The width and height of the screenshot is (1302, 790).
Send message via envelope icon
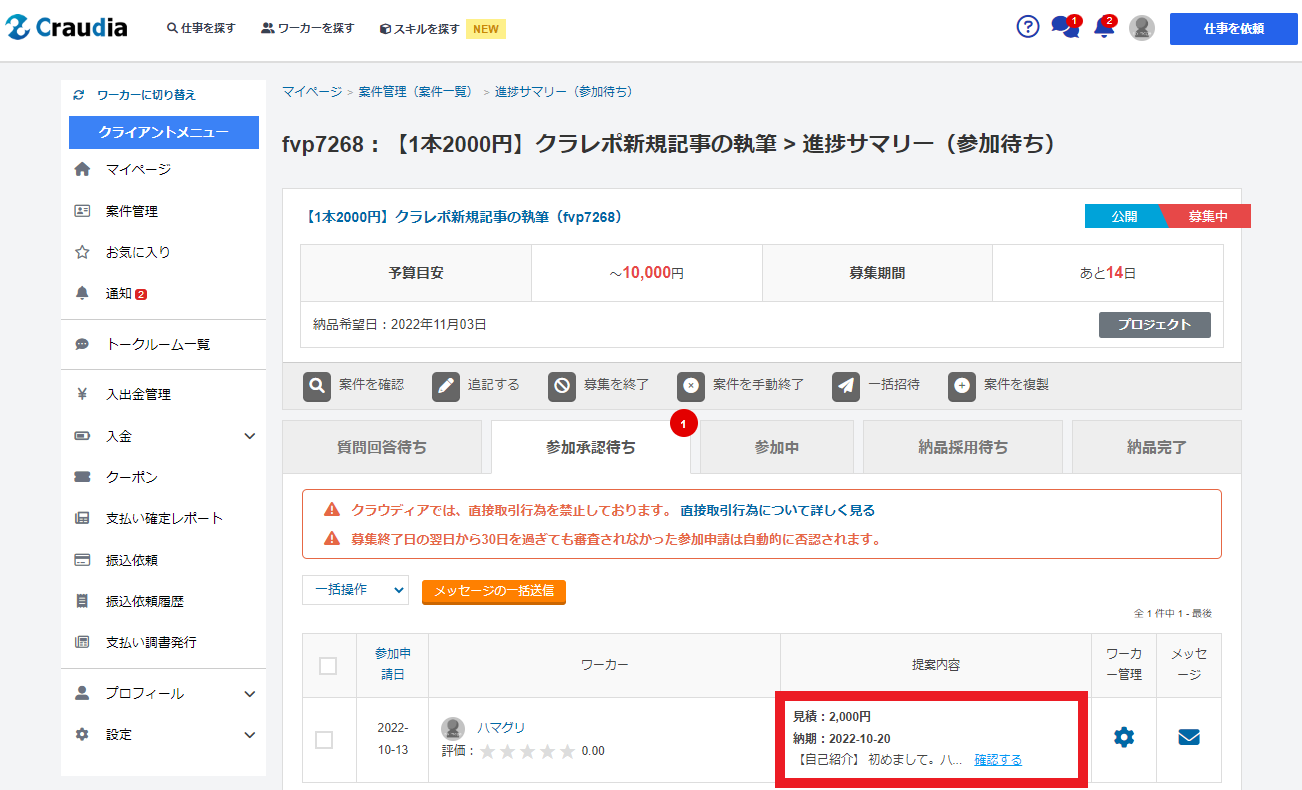click(x=1189, y=738)
